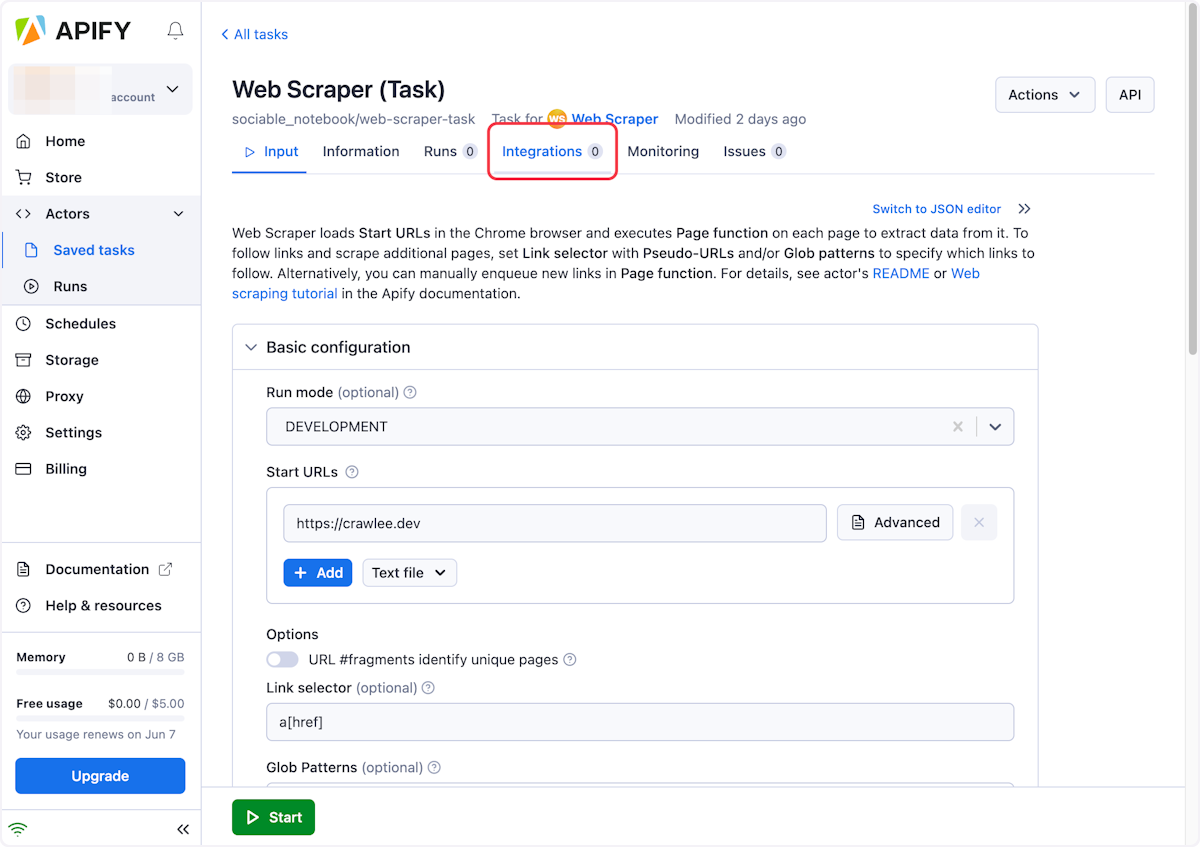Click Link selector help icon

click(428, 688)
